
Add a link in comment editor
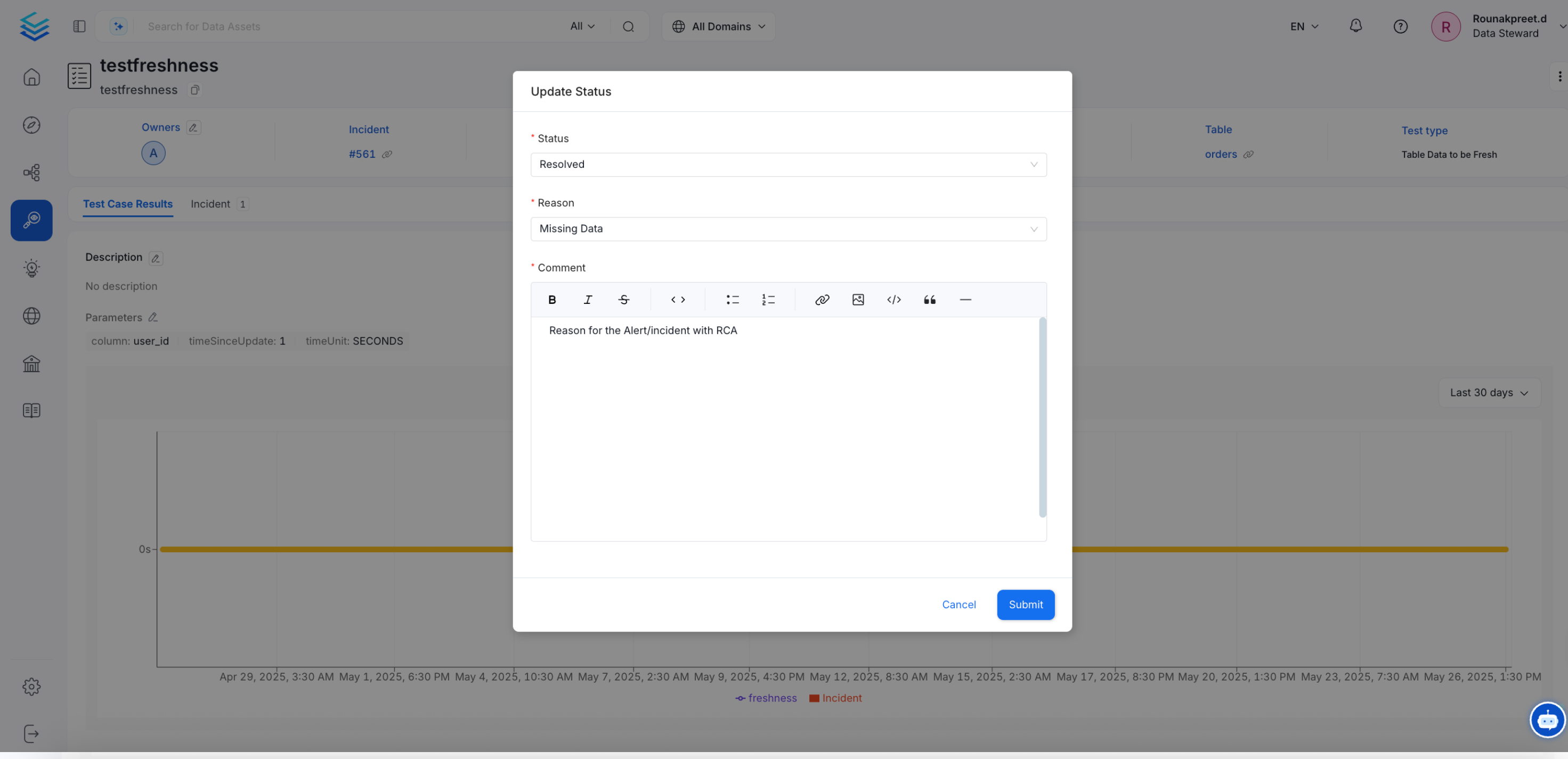pyautogui.click(x=822, y=300)
